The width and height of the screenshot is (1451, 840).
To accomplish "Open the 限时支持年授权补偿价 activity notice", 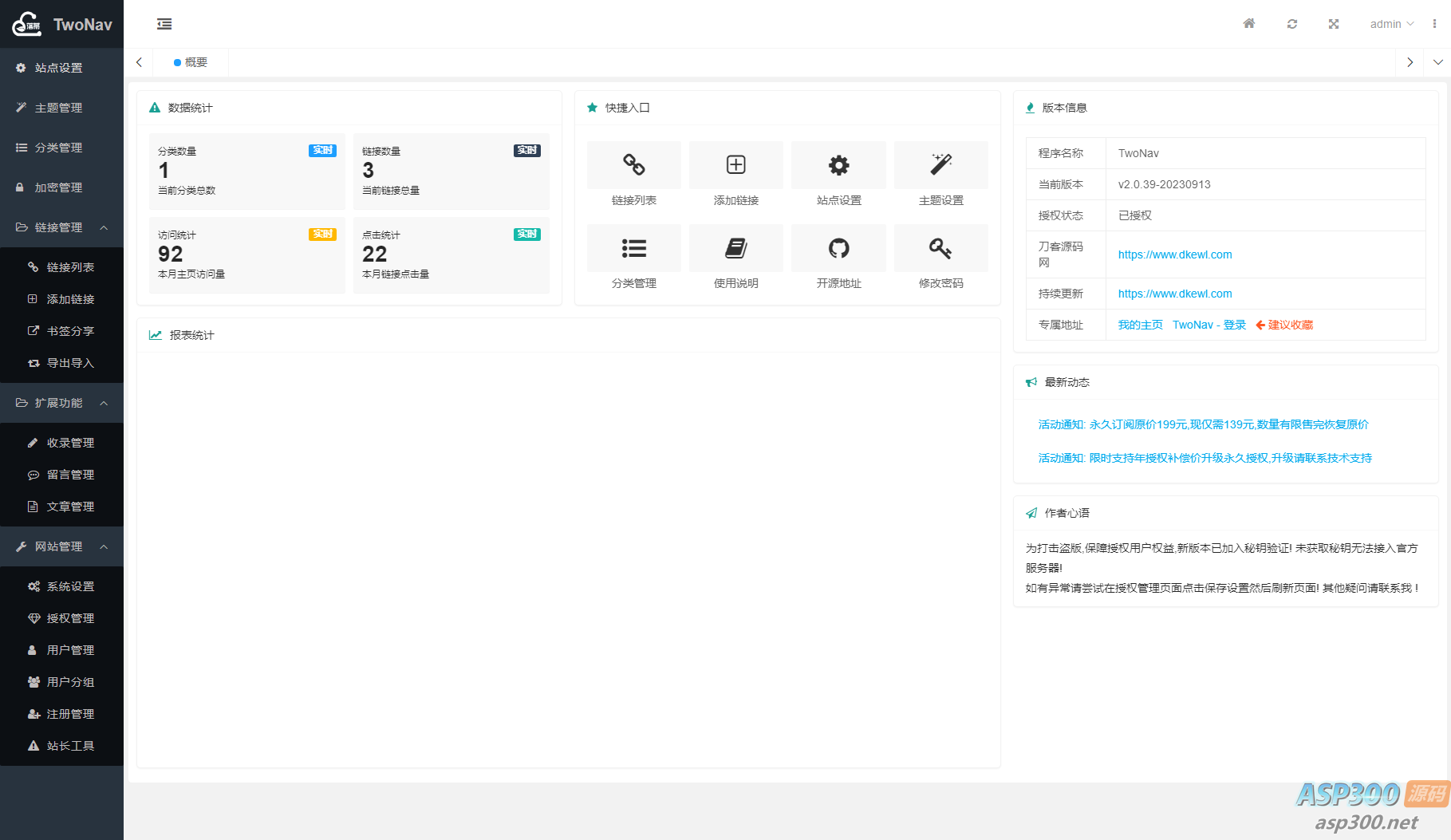I will click(x=1205, y=458).
